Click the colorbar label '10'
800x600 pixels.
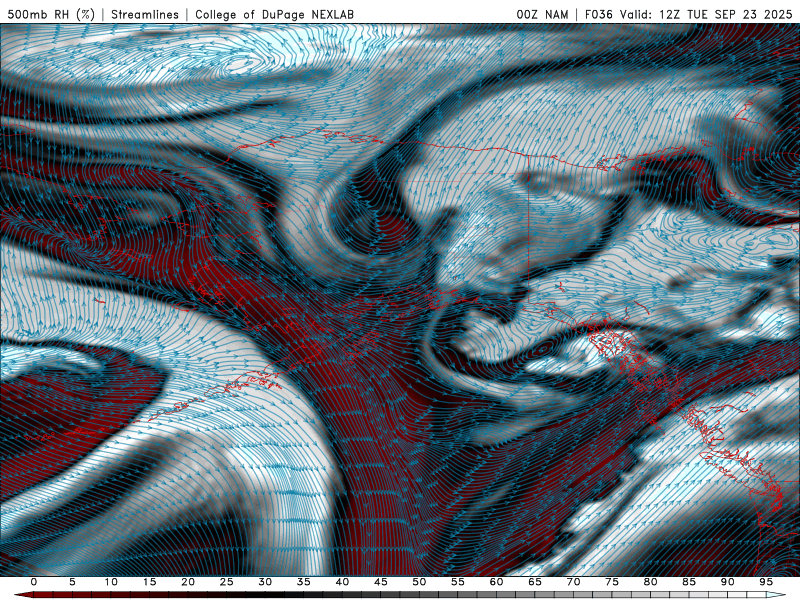click(111, 582)
